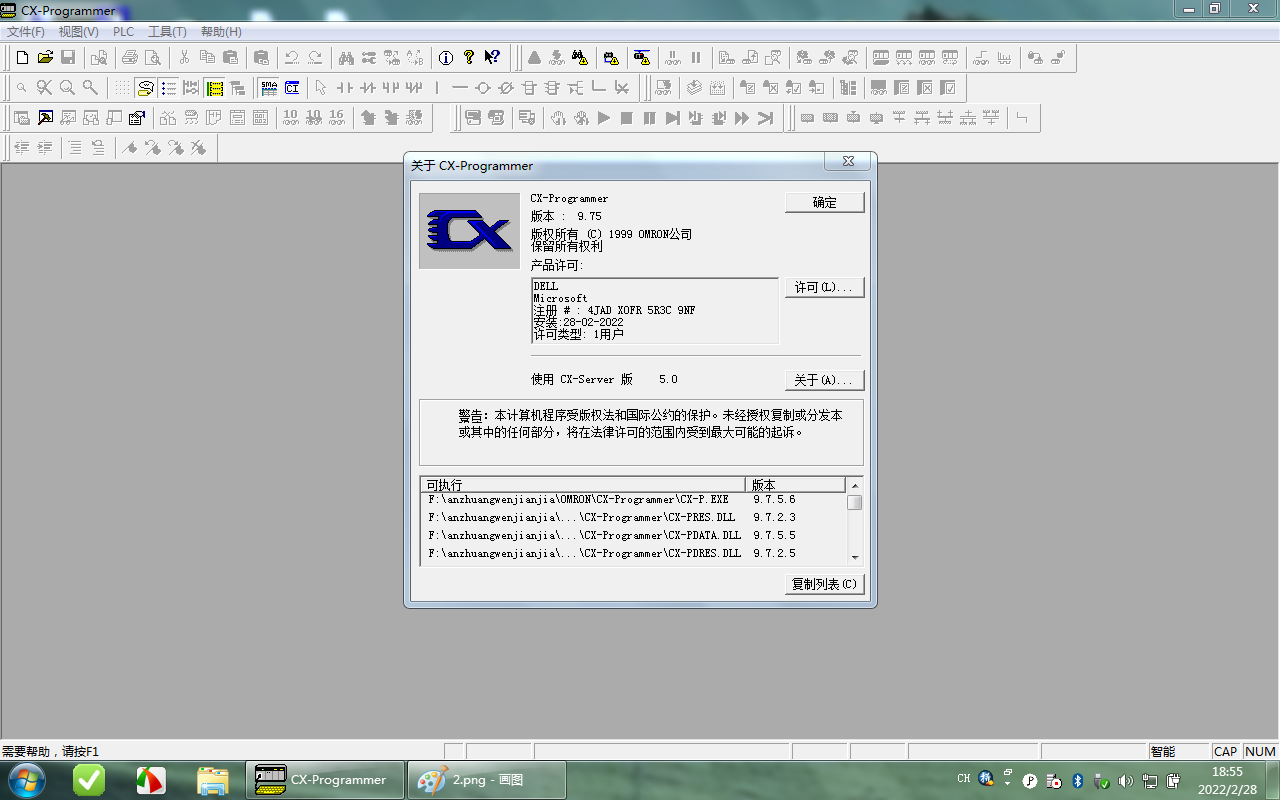
Task: Toggle the yellow grid view icon
Action: pos(215,88)
